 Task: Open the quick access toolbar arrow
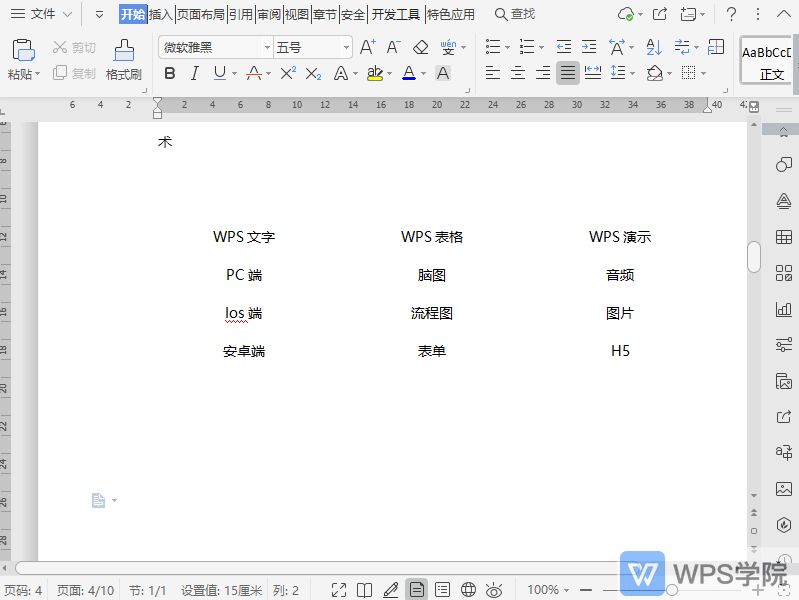(x=99, y=14)
